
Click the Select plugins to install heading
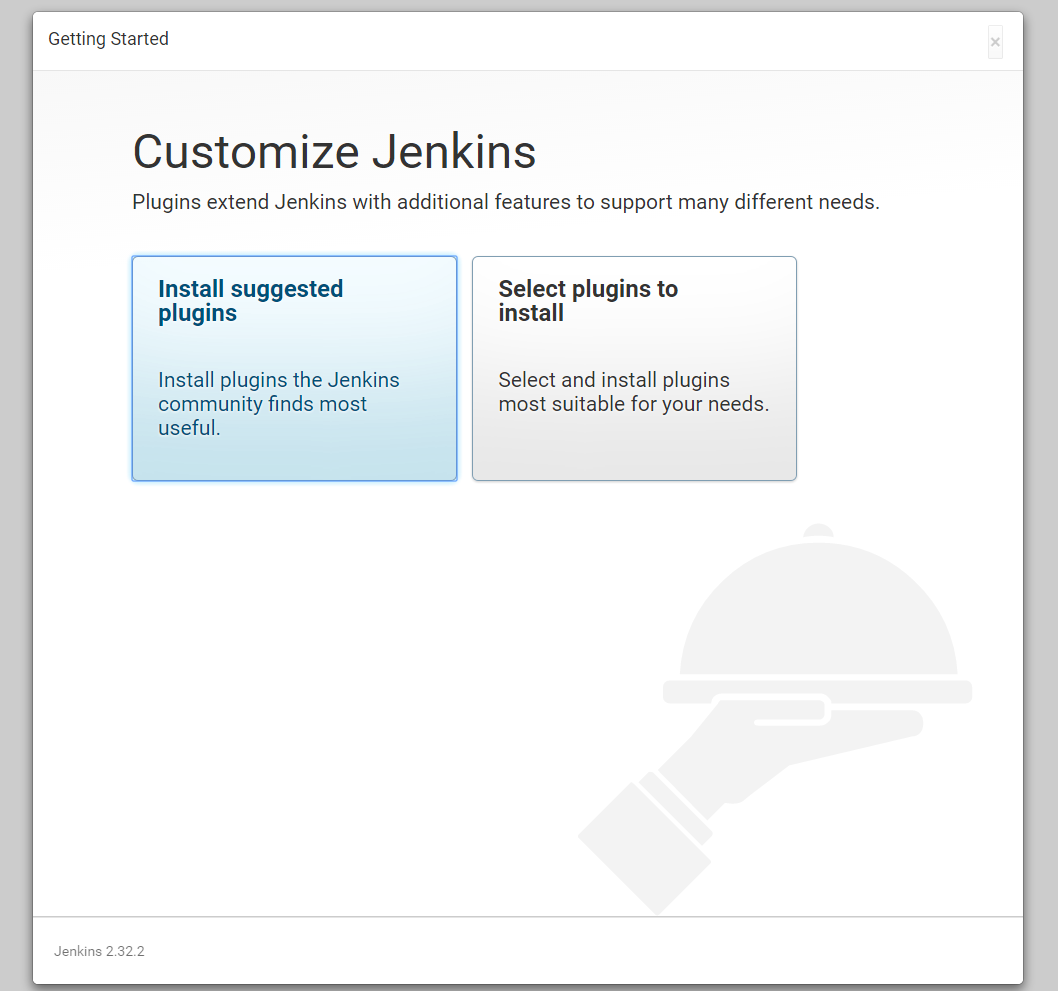coord(588,300)
